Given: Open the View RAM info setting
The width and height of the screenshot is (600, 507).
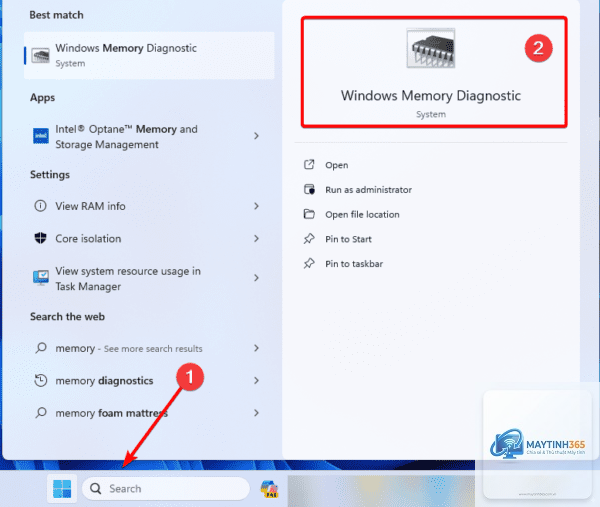Looking at the screenshot, I should (x=90, y=206).
